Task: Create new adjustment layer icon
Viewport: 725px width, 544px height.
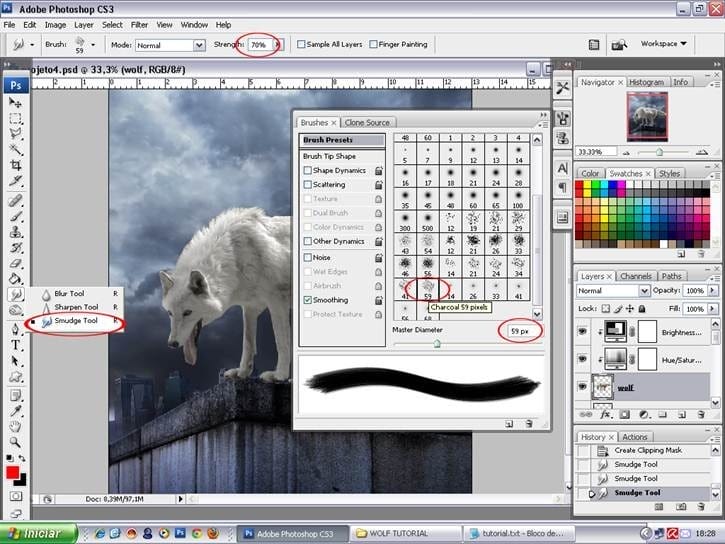Action: point(644,415)
